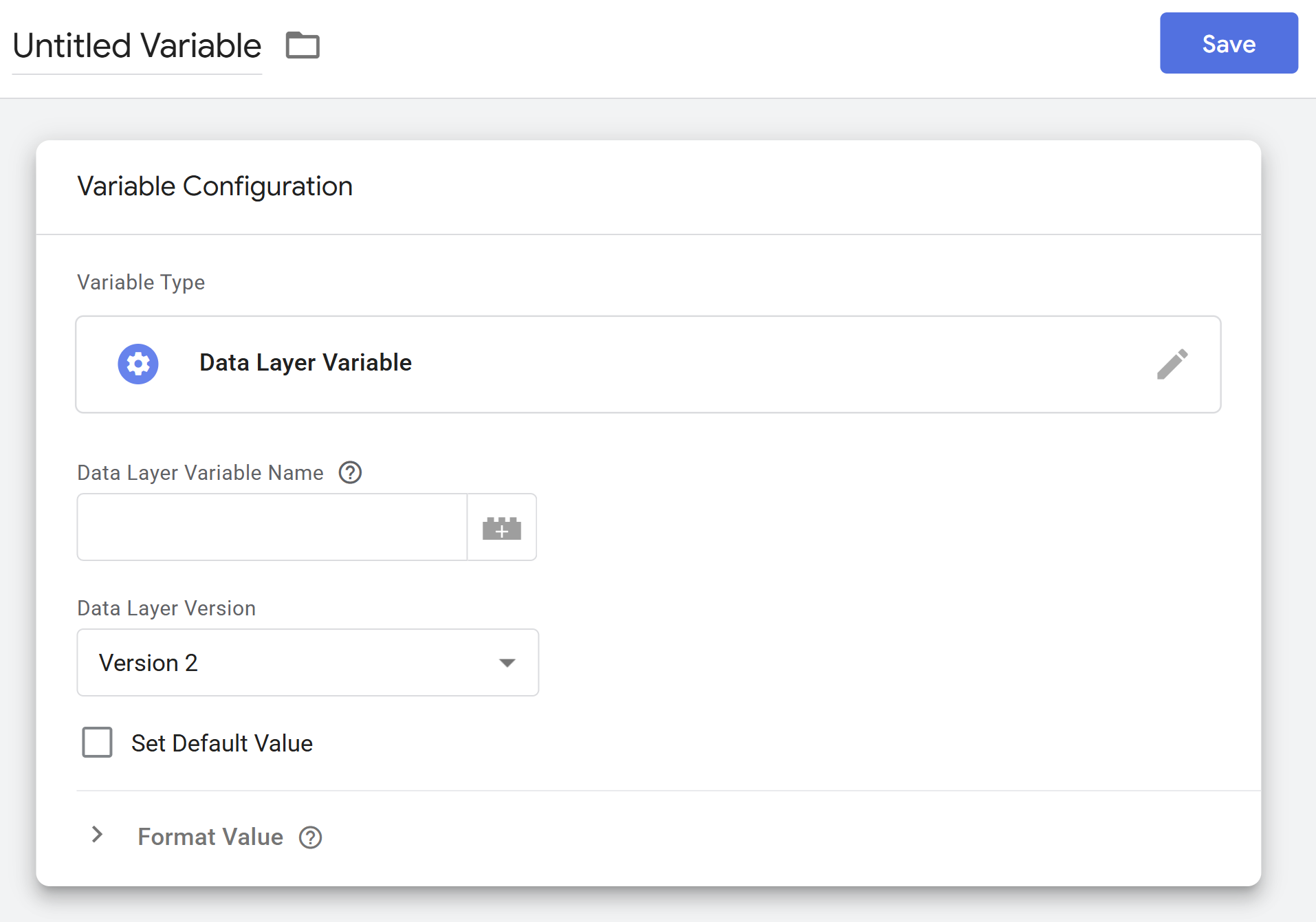Rename the Untitled Variable title
The height and width of the screenshot is (922, 1316).
coord(137,46)
